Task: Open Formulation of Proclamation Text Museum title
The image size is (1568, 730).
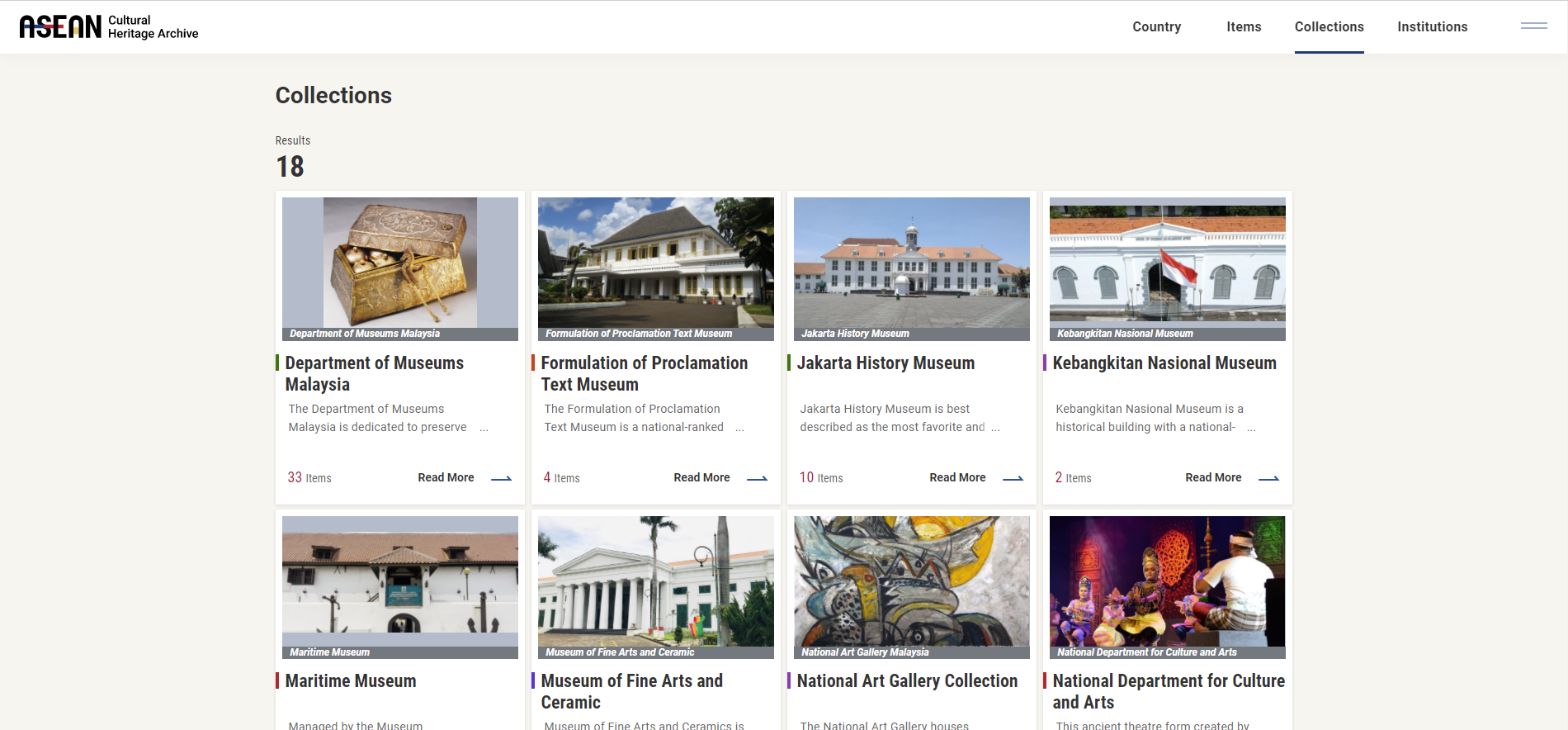Action: (x=644, y=373)
